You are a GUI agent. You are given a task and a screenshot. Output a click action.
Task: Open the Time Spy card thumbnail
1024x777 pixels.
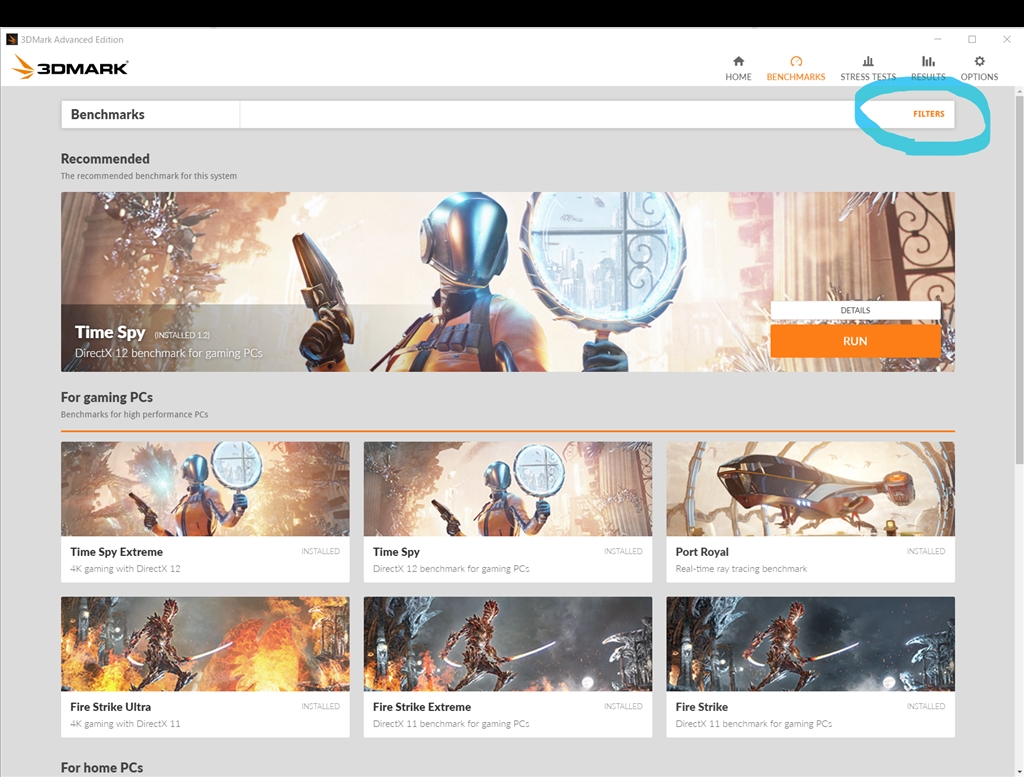coord(508,489)
